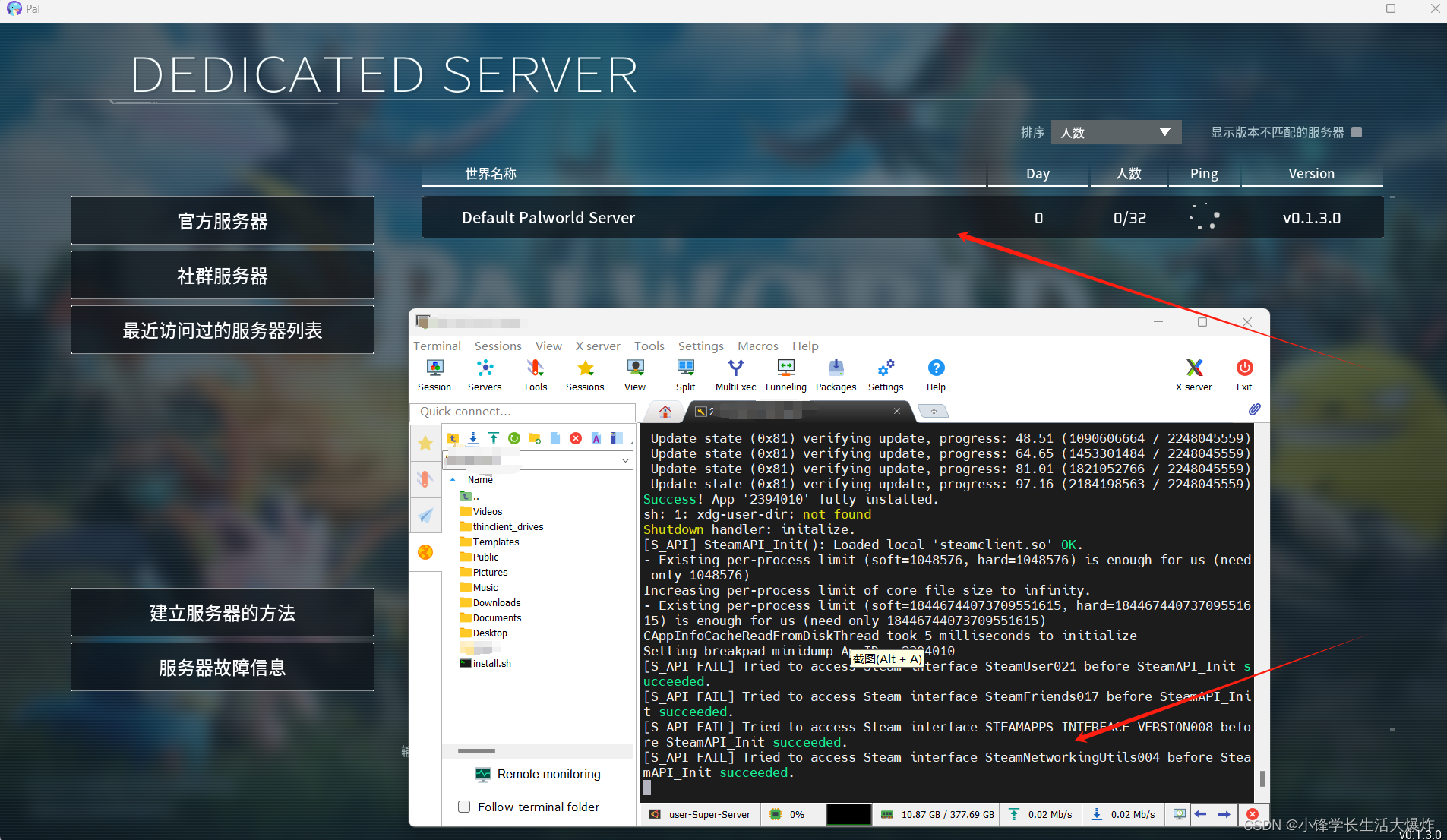Click the red stop icon in status bar

coord(1253,814)
